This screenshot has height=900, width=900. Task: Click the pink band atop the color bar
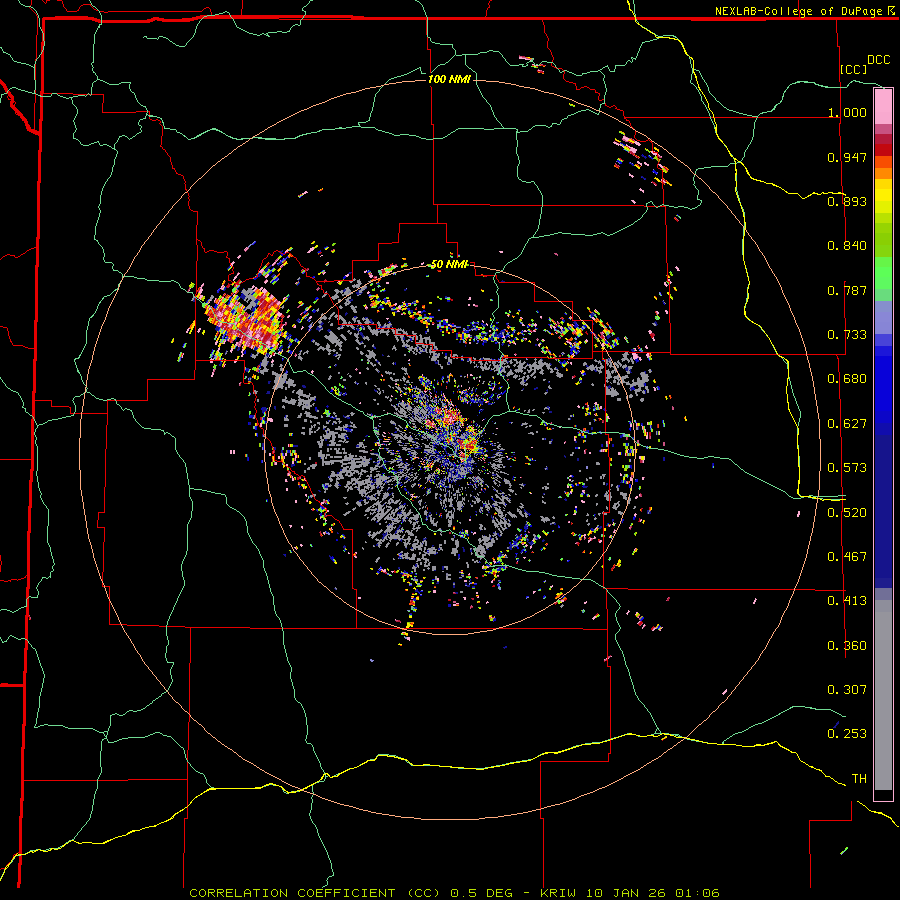[x=883, y=107]
